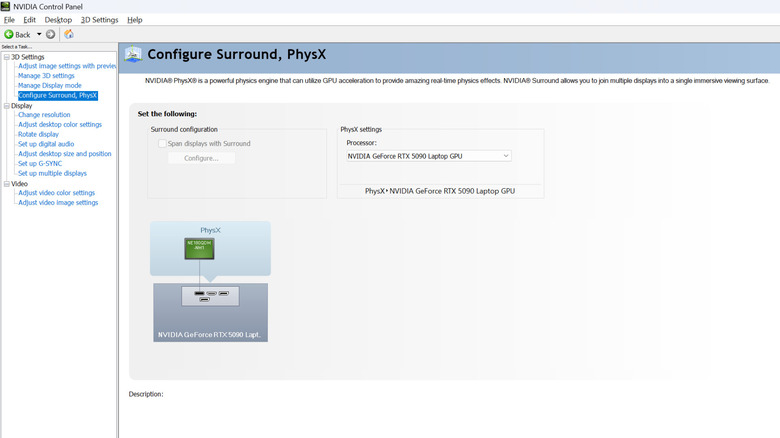Open Adjust desktop color settings

pos(60,124)
